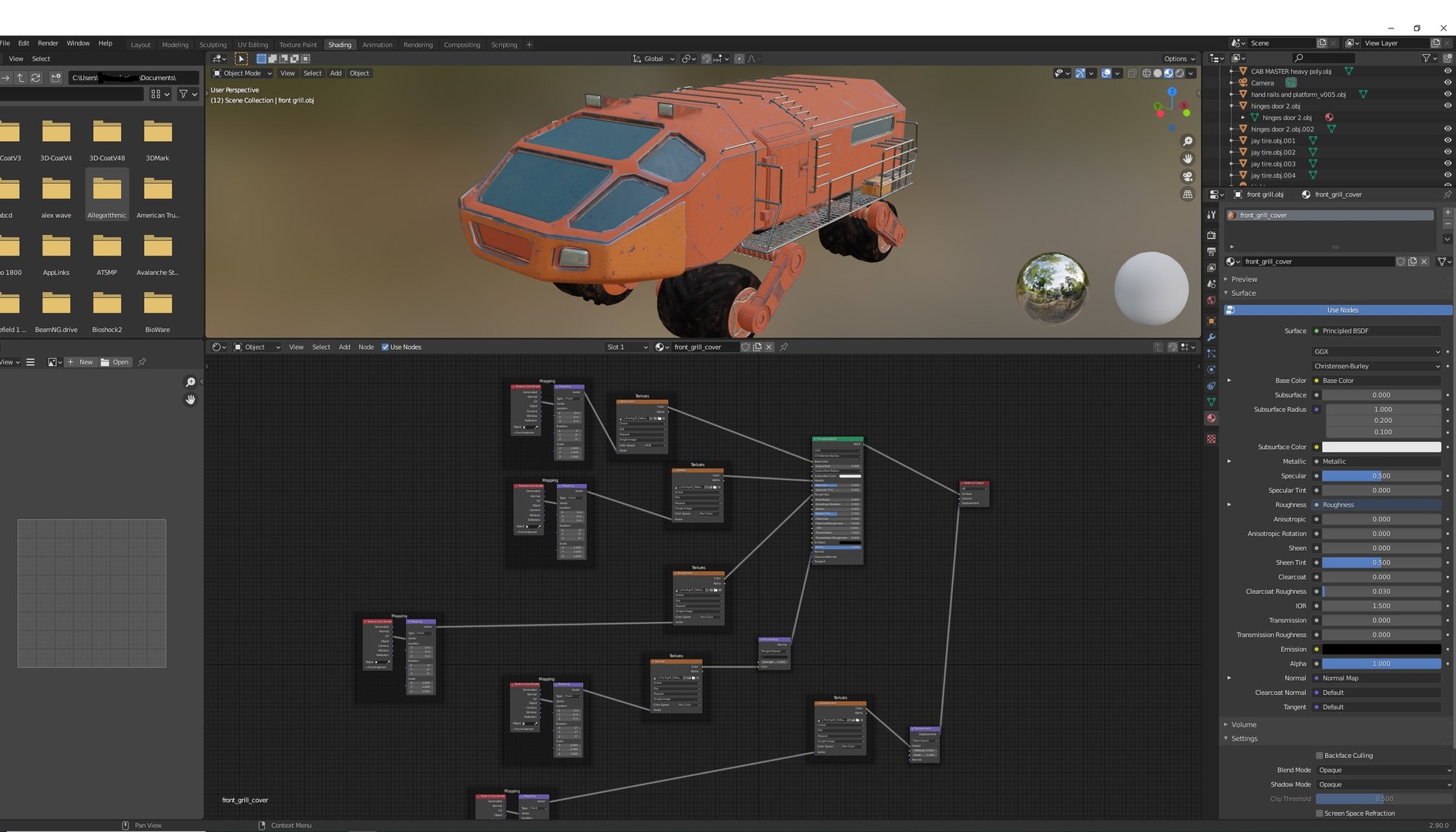Image resolution: width=1456 pixels, height=832 pixels.
Task: Open the World properties tab
Action: pos(1212,301)
